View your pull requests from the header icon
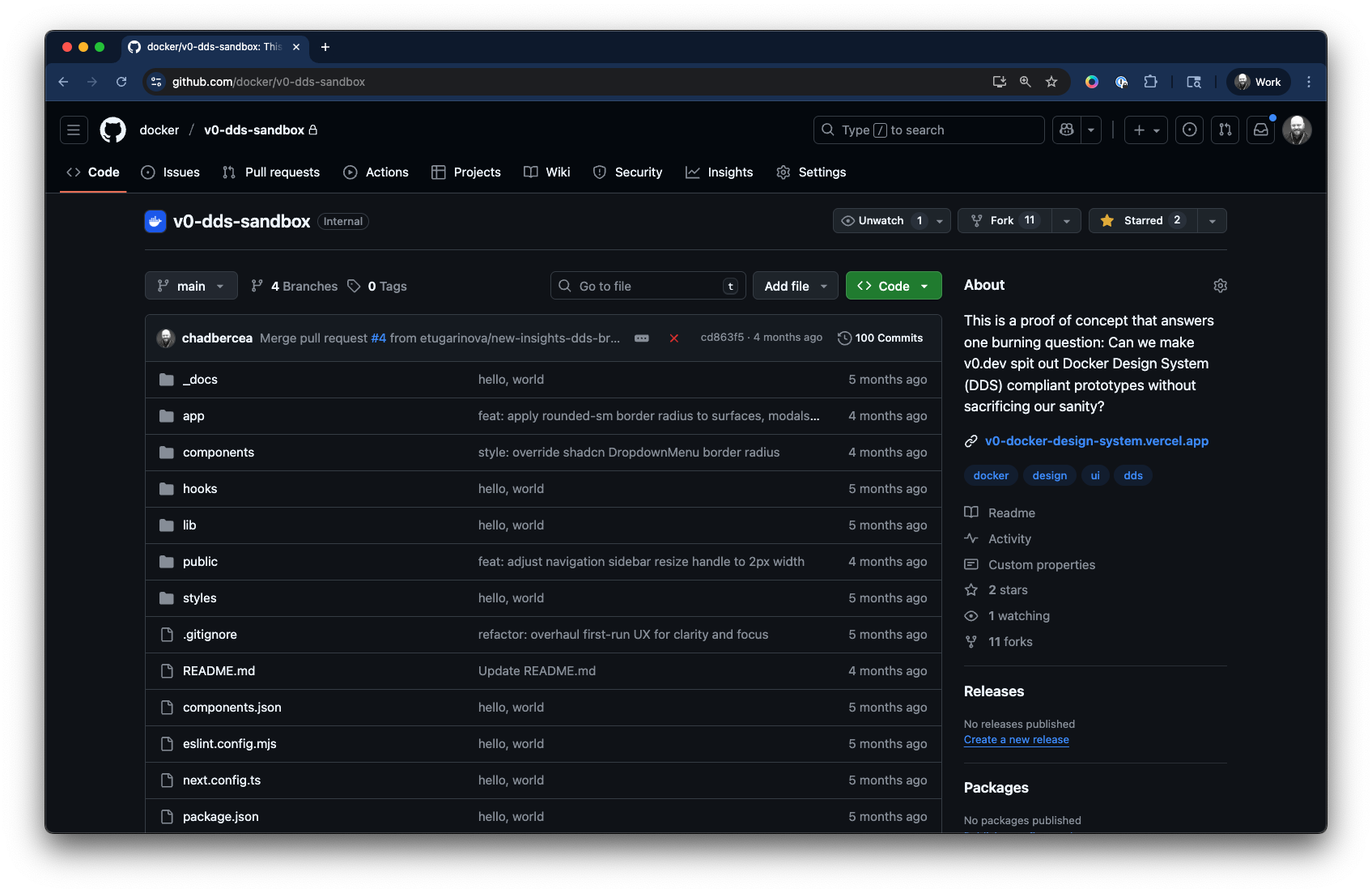 [x=1225, y=130]
